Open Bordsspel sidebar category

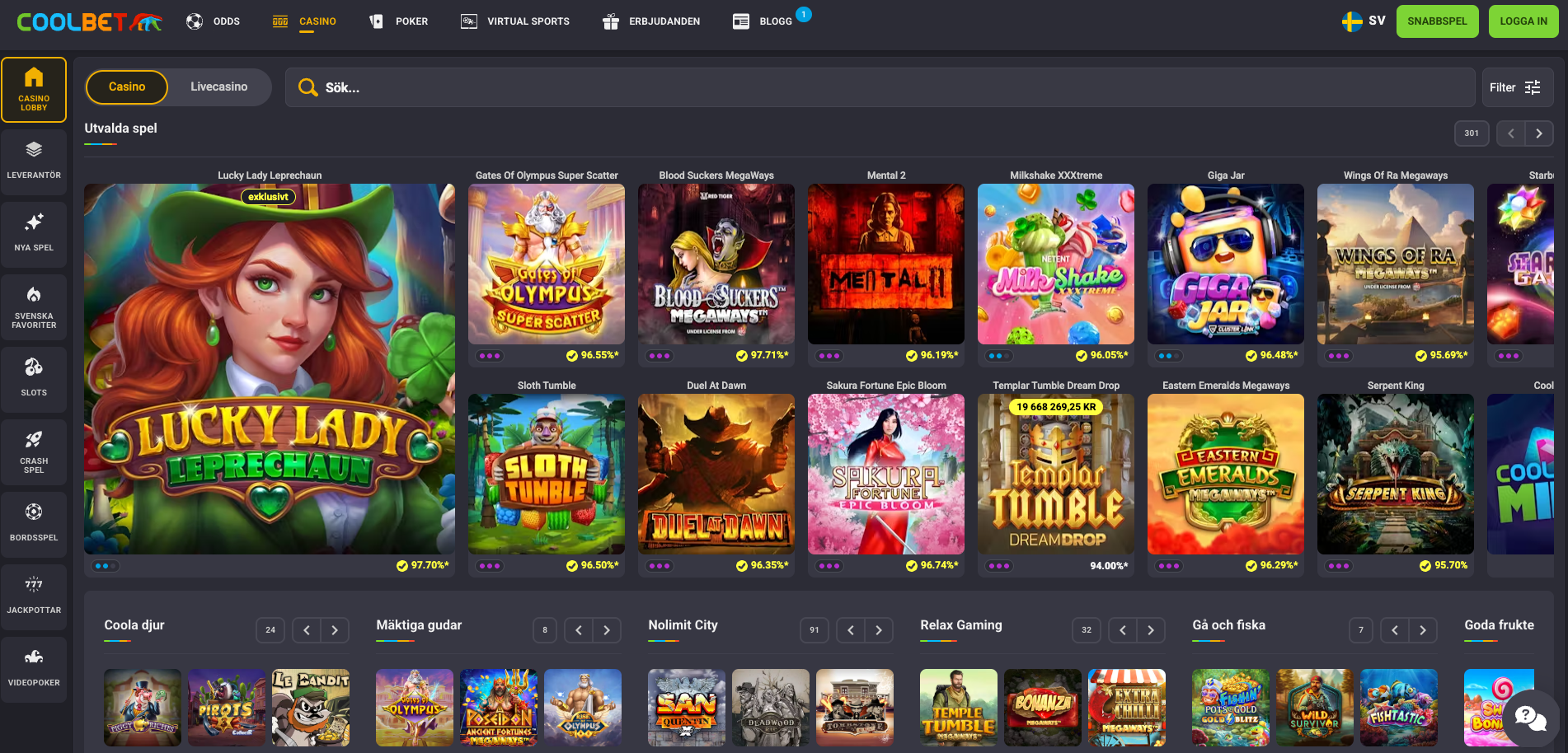point(34,525)
